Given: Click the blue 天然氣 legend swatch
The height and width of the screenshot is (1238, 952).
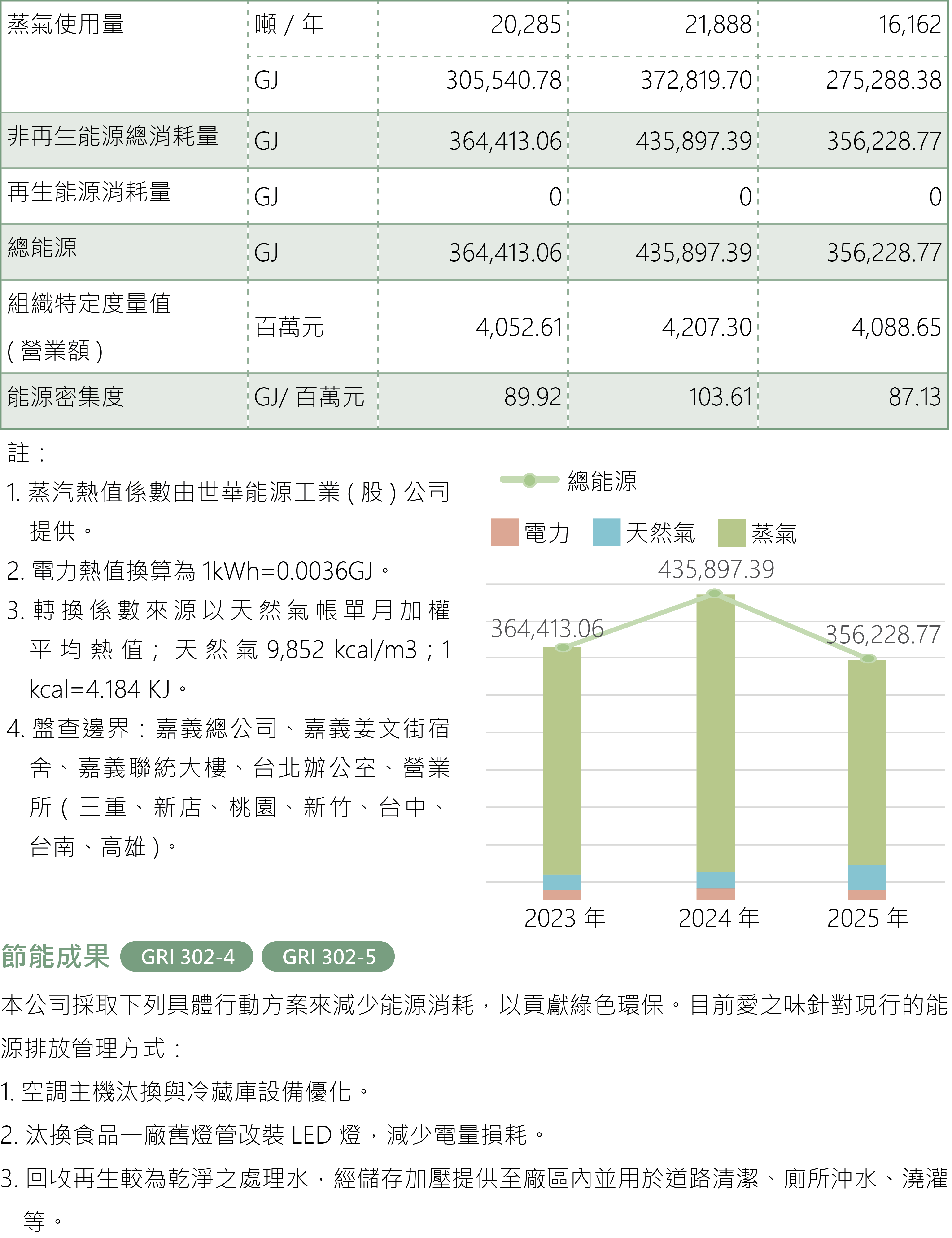Looking at the screenshot, I should point(606,533).
